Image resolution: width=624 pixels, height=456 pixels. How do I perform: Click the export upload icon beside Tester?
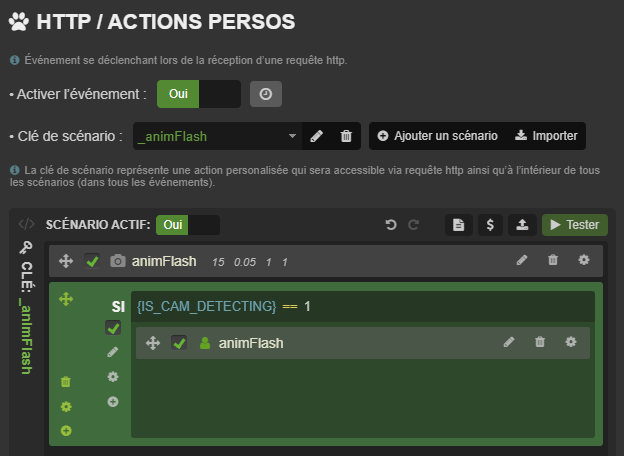click(522, 225)
